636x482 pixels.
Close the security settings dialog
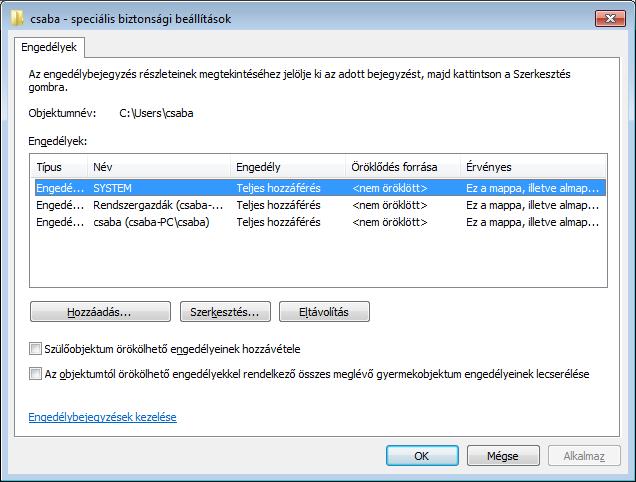610,18
